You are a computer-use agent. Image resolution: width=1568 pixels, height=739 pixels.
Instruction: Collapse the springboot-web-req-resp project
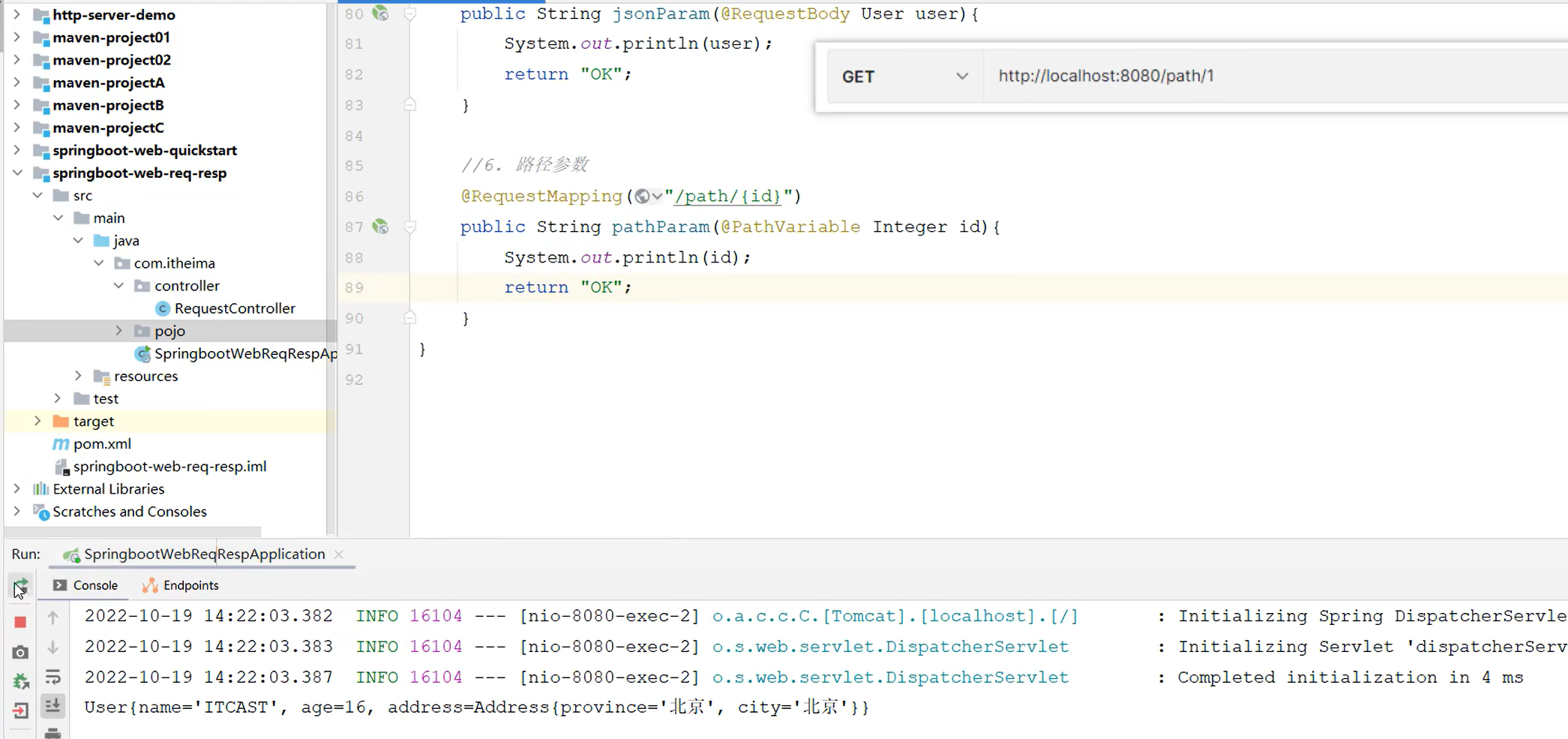(17, 173)
